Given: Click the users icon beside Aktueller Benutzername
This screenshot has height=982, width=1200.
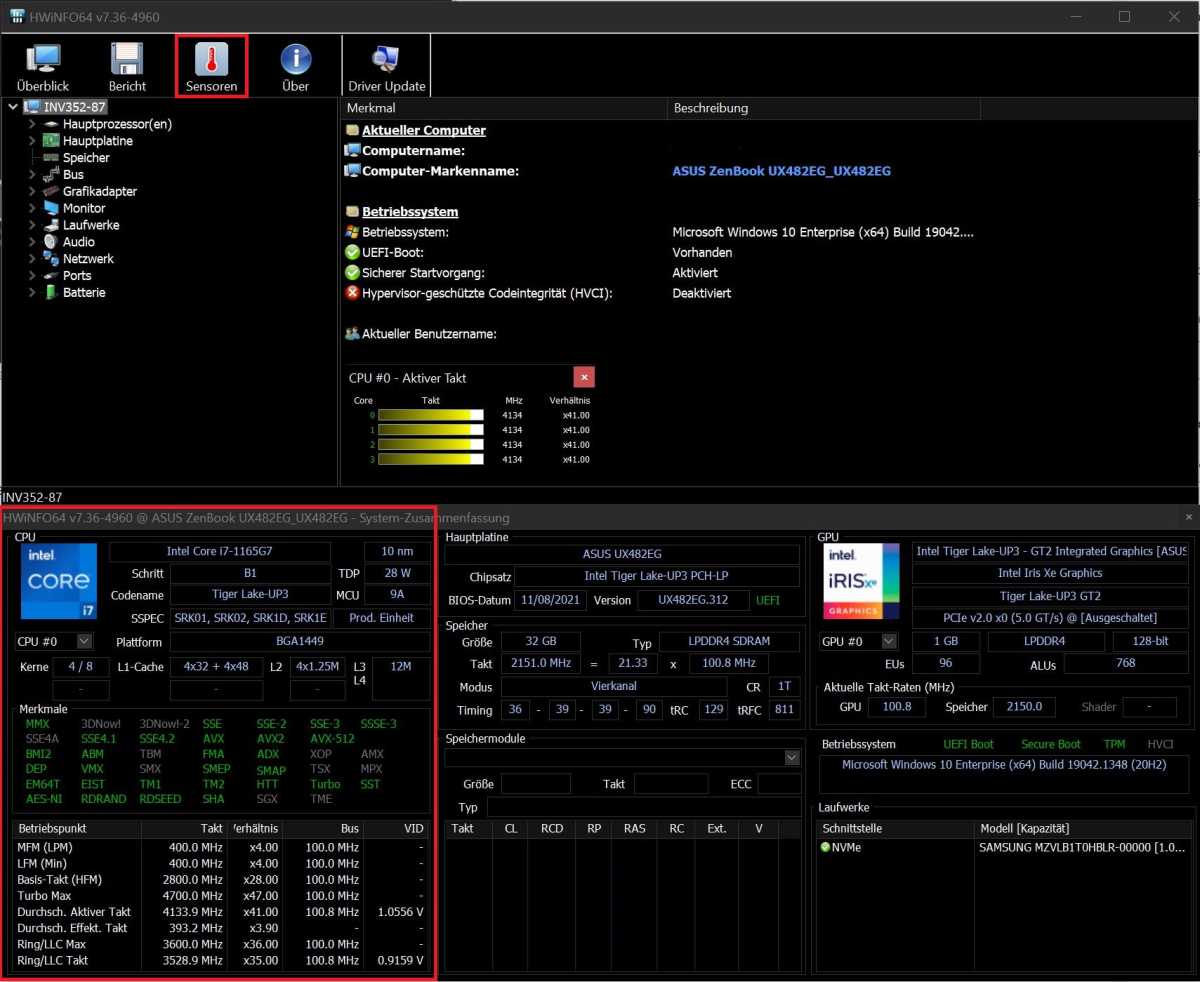Looking at the screenshot, I should (x=352, y=334).
